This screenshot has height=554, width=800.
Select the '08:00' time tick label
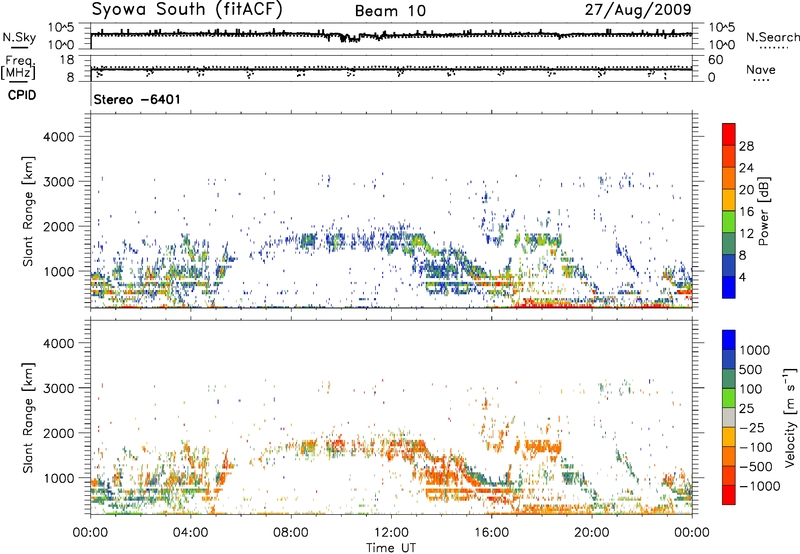pyautogui.click(x=291, y=533)
